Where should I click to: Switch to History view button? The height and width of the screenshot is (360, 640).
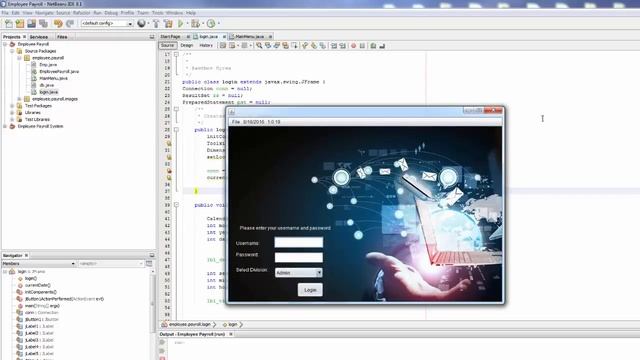206,45
